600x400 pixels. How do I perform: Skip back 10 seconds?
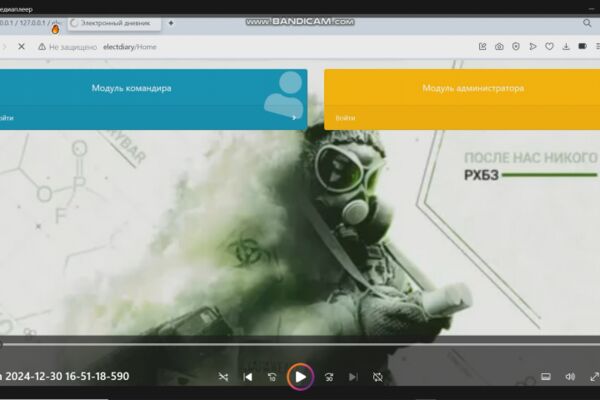pyautogui.click(x=272, y=377)
